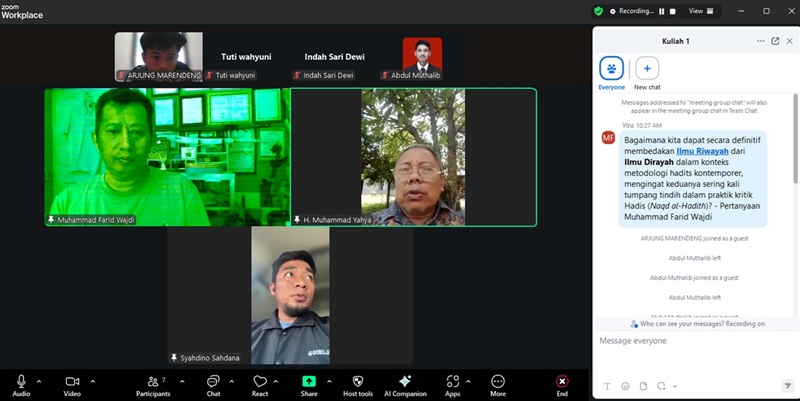This screenshot has width=800, height=401.
Task: Click the Recording status indicator
Action: (632, 11)
